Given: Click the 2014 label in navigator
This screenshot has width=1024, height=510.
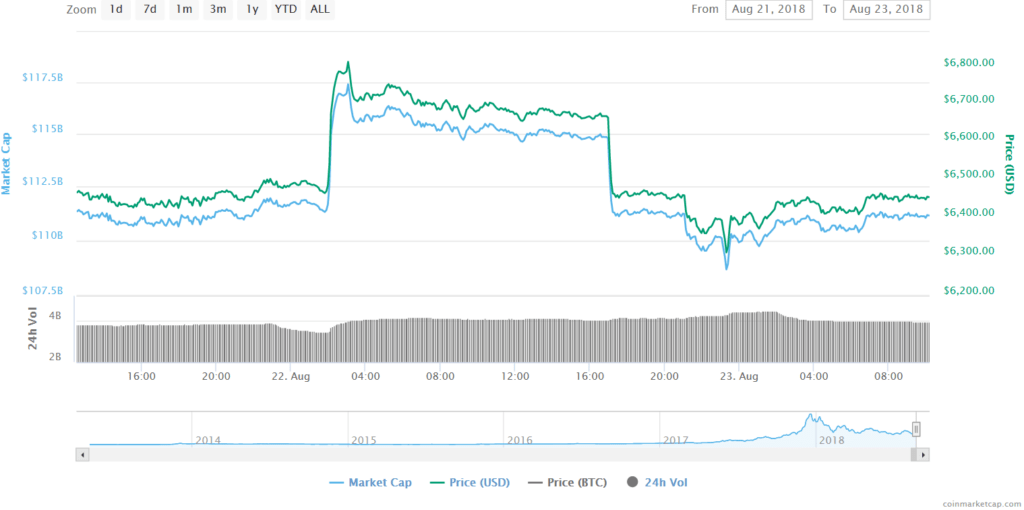Looking at the screenshot, I should [x=208, y=440].
